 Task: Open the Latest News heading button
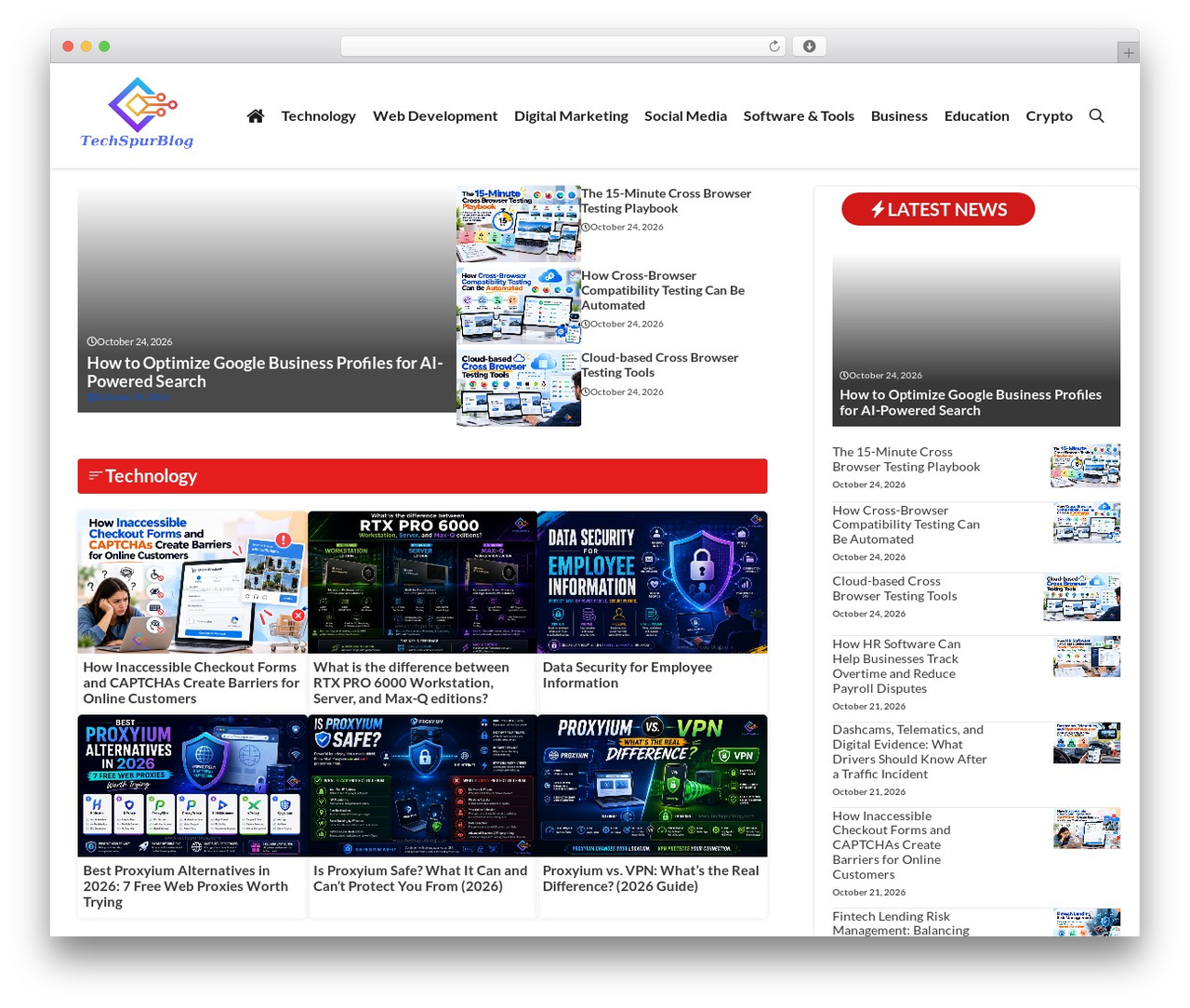point(938,209)
